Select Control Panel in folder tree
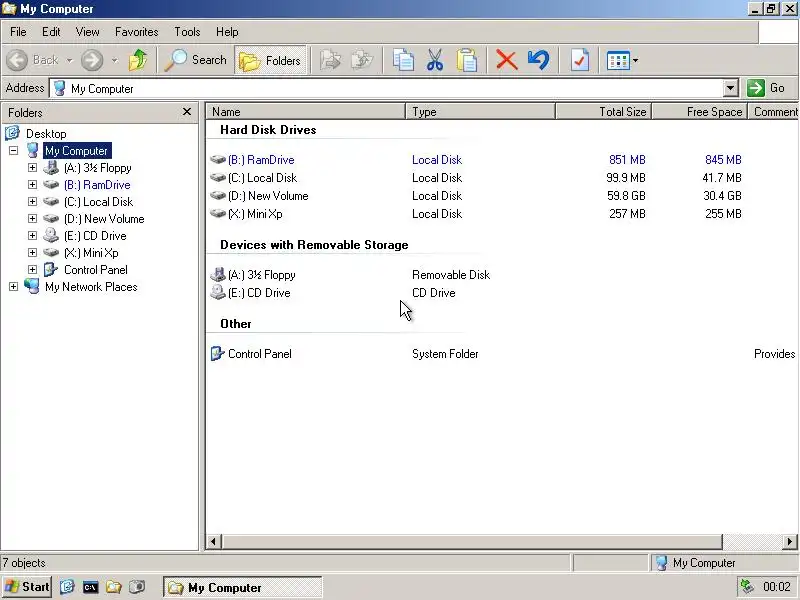Screen dimensions: 800x600 pos(95,270)
